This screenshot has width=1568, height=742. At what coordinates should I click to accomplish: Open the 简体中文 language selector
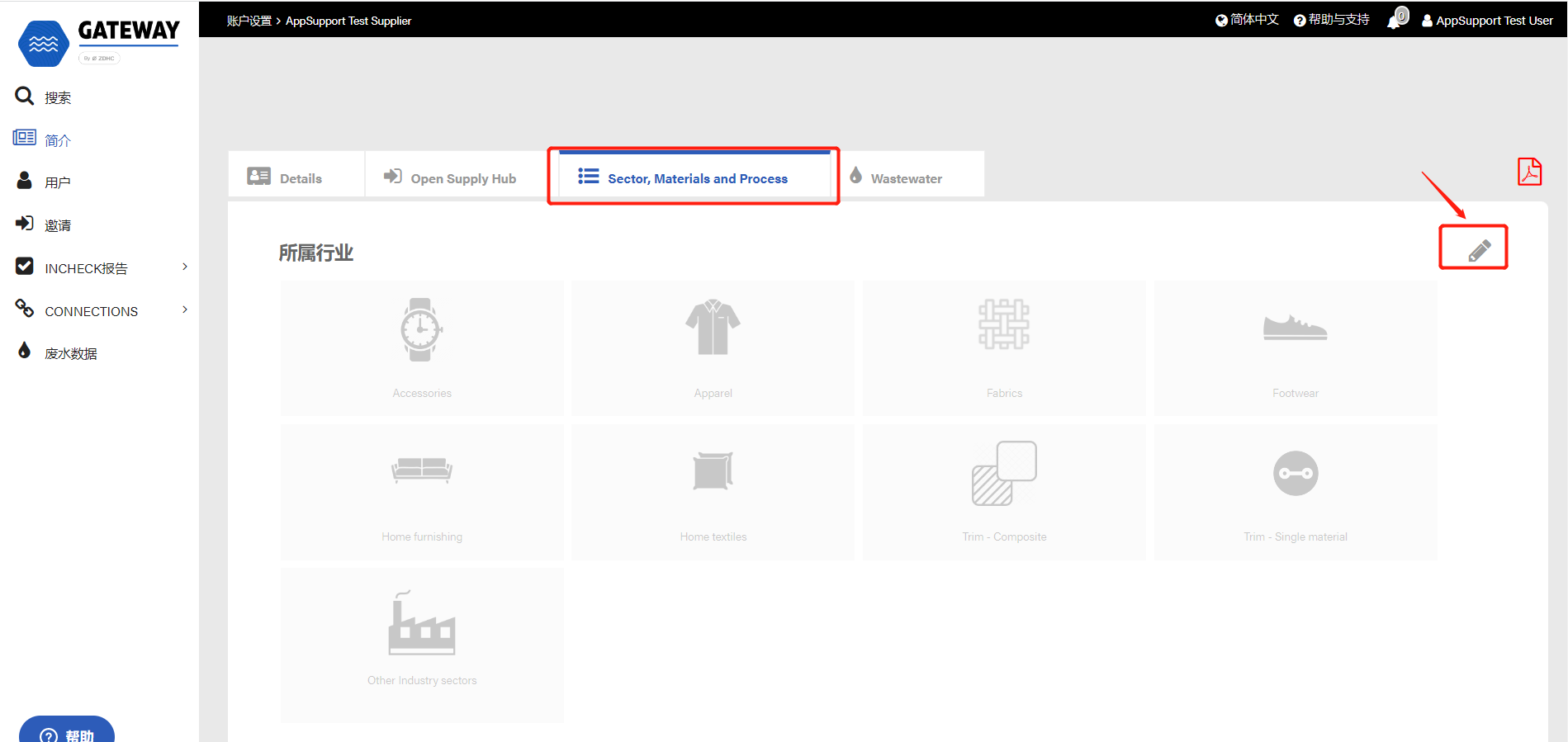(1247, 20)
